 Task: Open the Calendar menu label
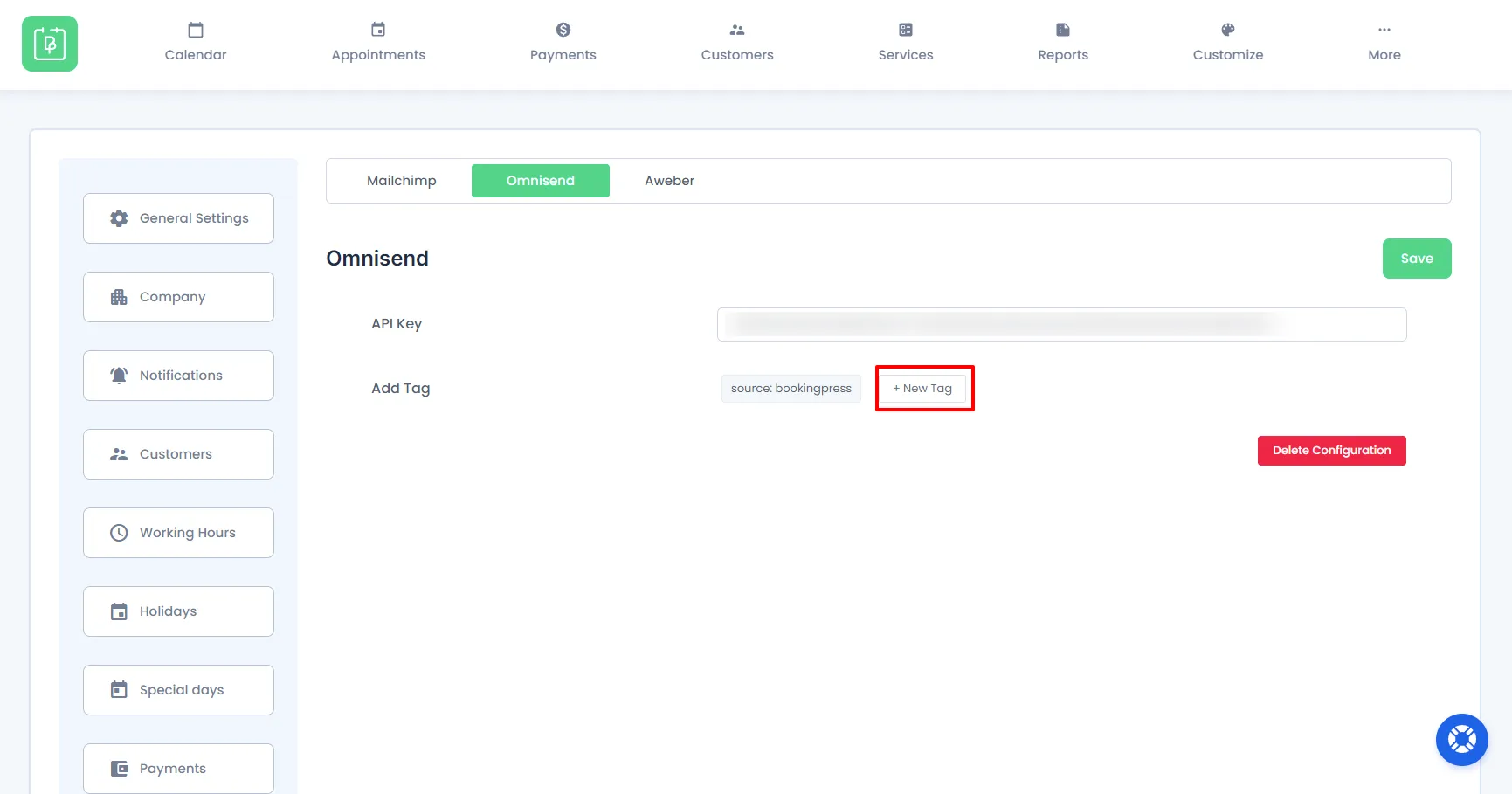[x=196, y=55]
